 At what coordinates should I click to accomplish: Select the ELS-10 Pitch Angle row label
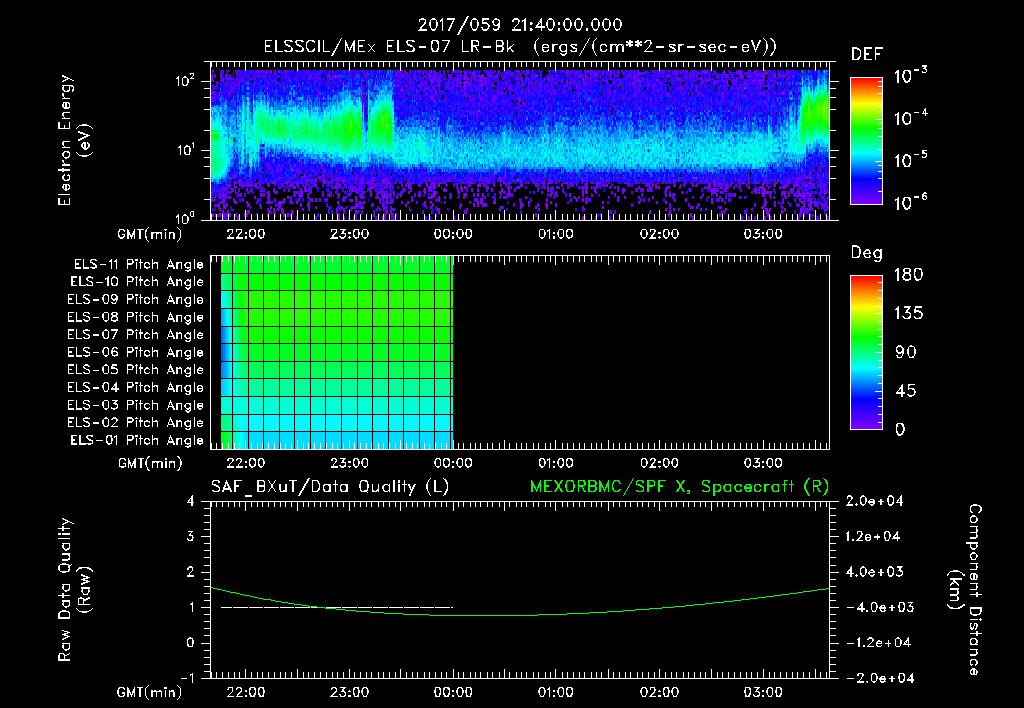pos(137,282)
